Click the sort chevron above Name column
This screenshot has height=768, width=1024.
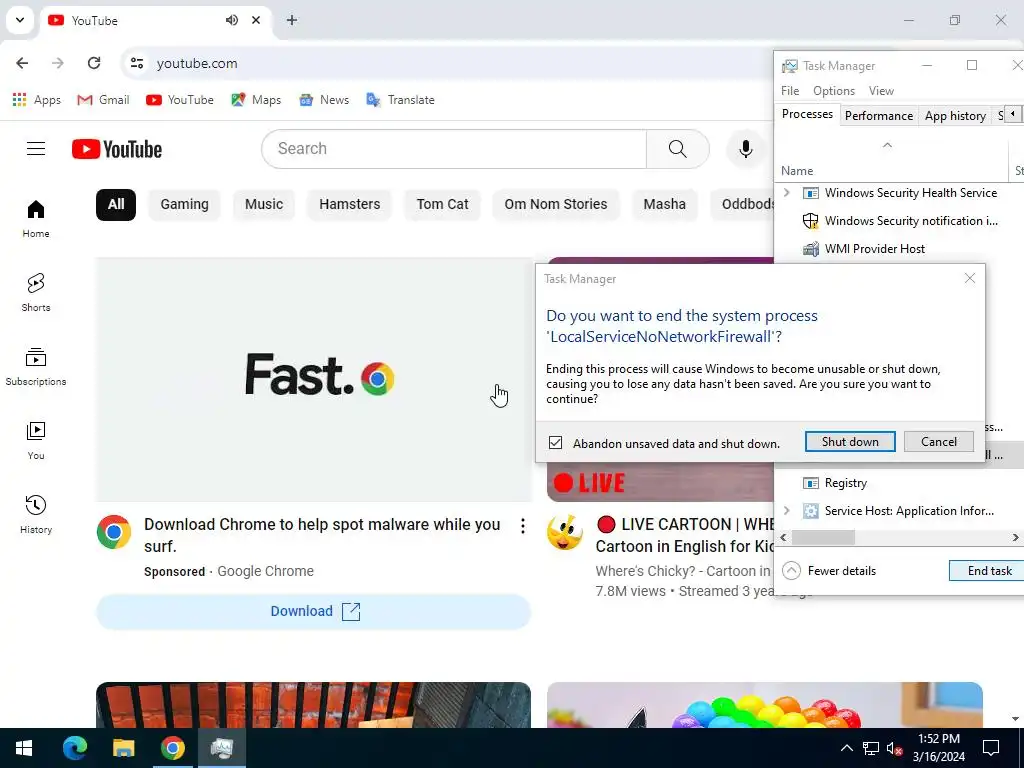point(887,145)
